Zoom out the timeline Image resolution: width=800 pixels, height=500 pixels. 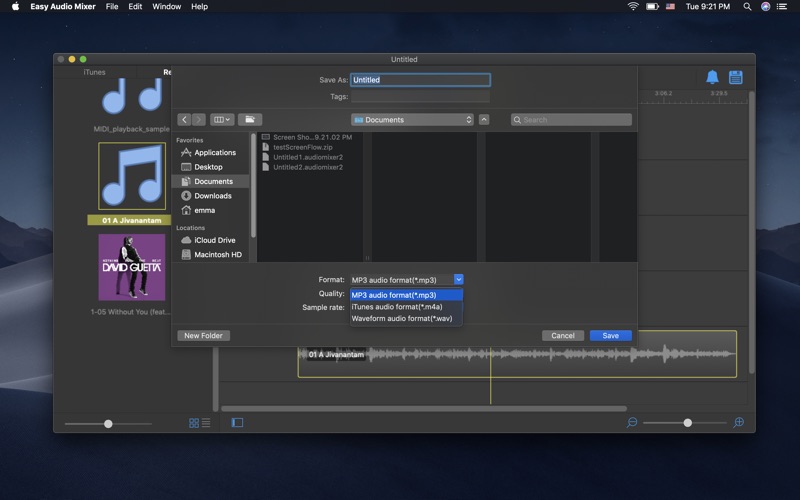[632, 422]
